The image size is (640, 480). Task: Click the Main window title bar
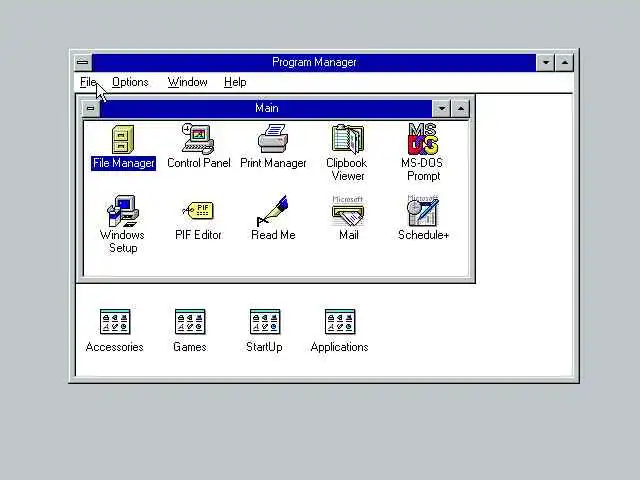(266, 109)
